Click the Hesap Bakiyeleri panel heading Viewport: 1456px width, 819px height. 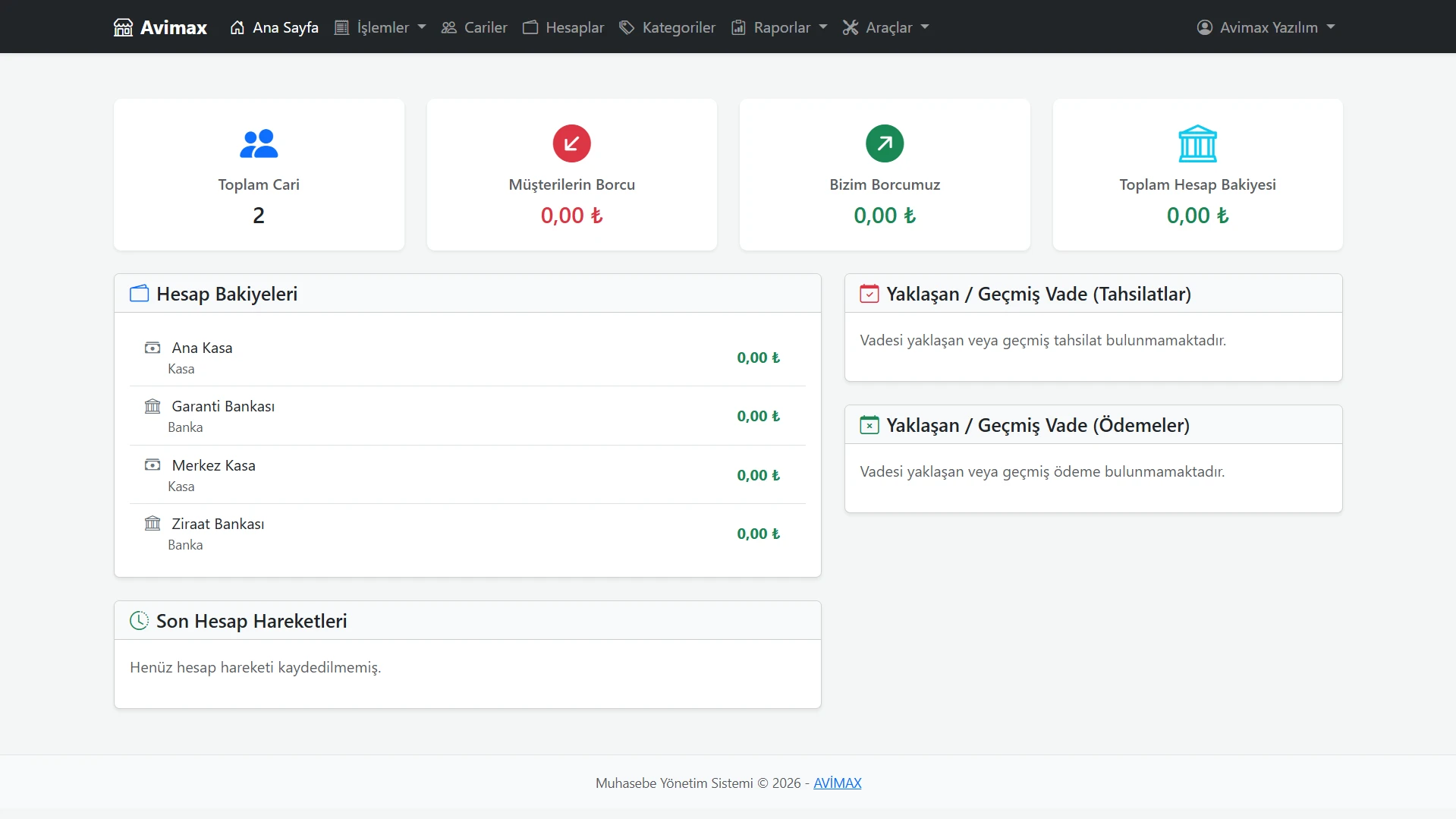coord(227,294)
